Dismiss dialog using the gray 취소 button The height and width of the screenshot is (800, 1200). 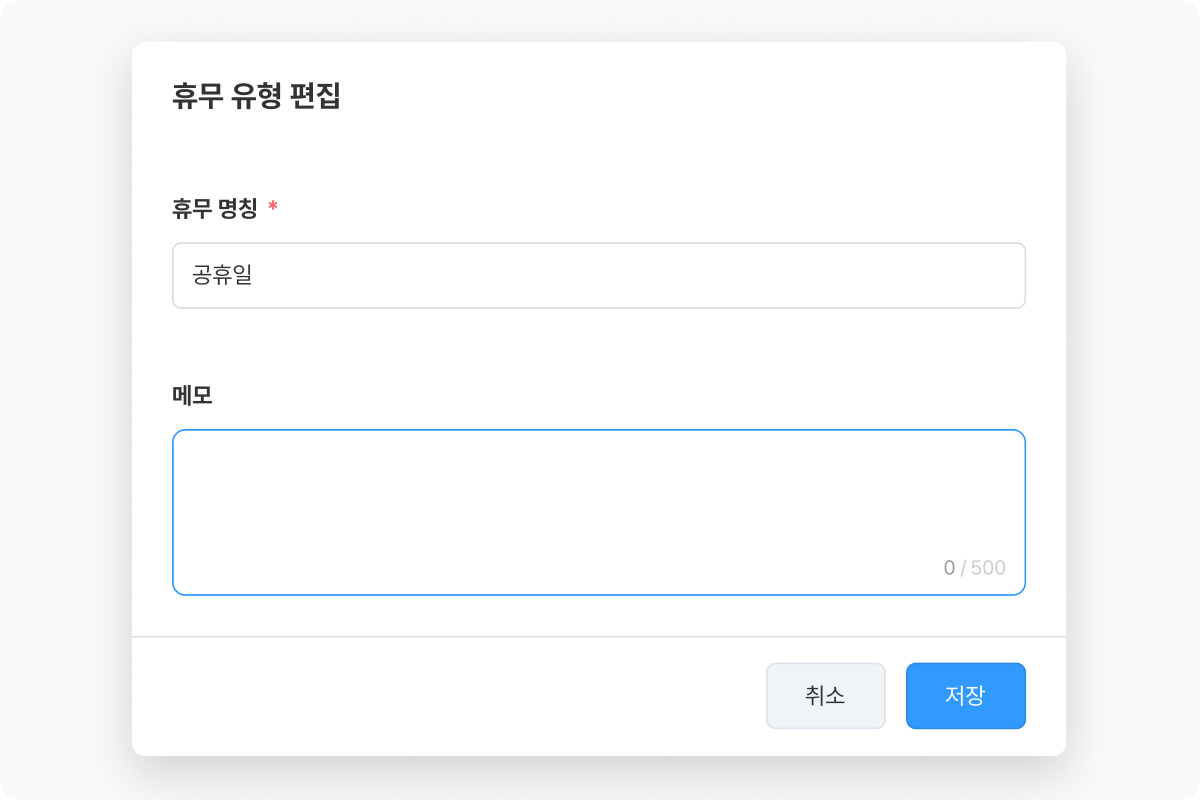pos(826,696)
